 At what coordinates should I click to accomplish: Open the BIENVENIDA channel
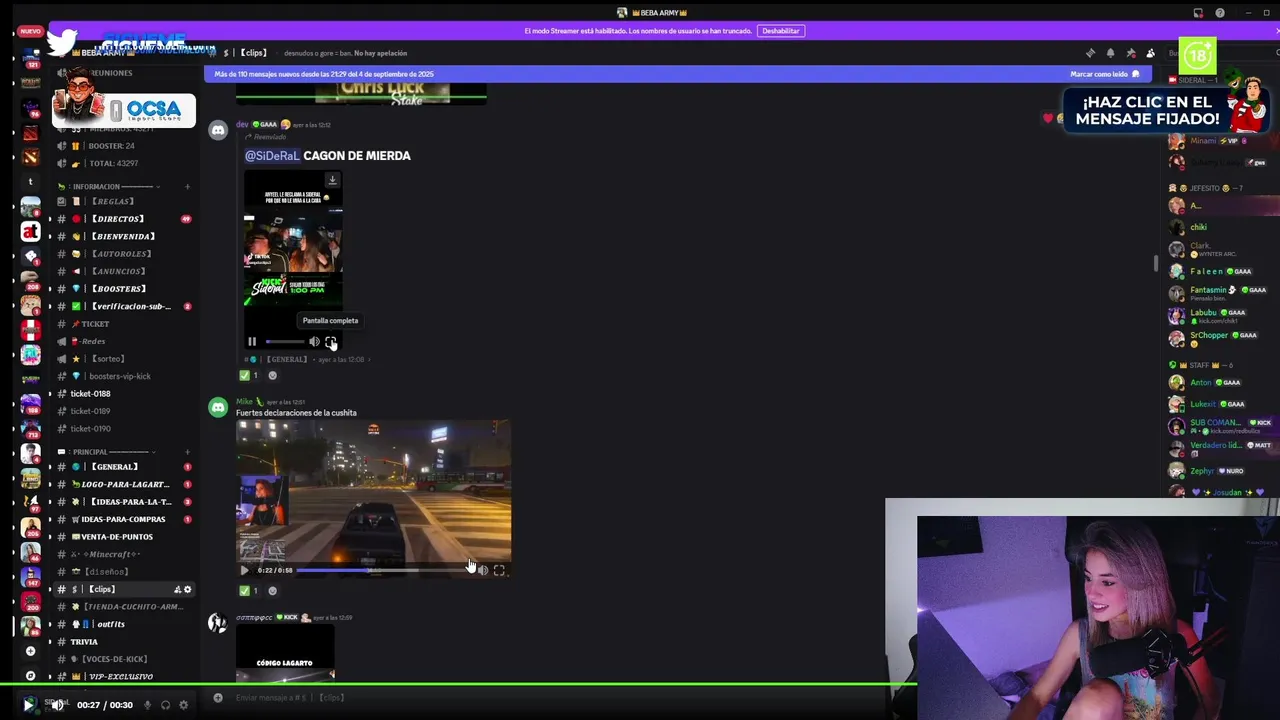point(124,236)
